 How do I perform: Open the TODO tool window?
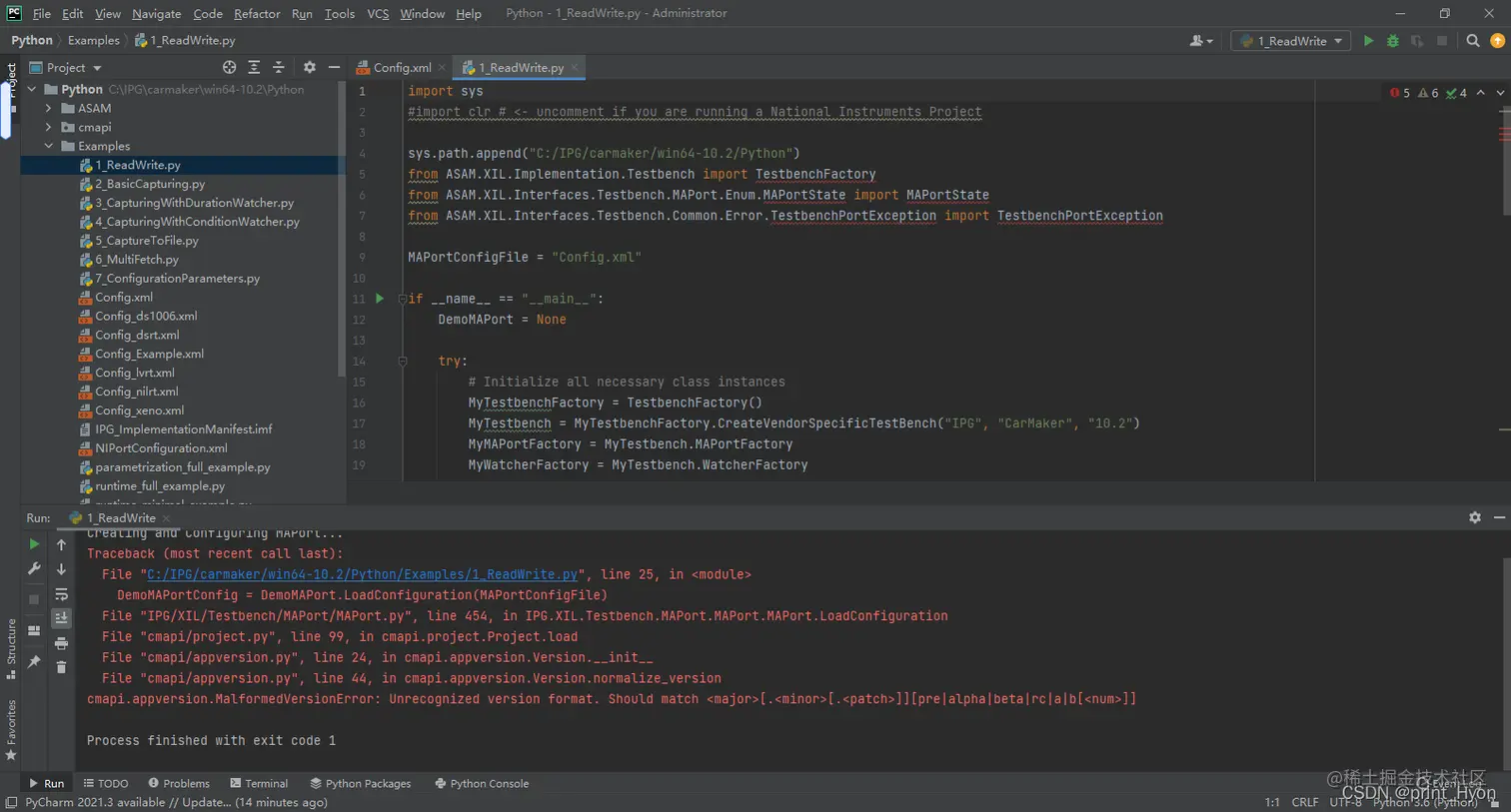coord(106,784)
